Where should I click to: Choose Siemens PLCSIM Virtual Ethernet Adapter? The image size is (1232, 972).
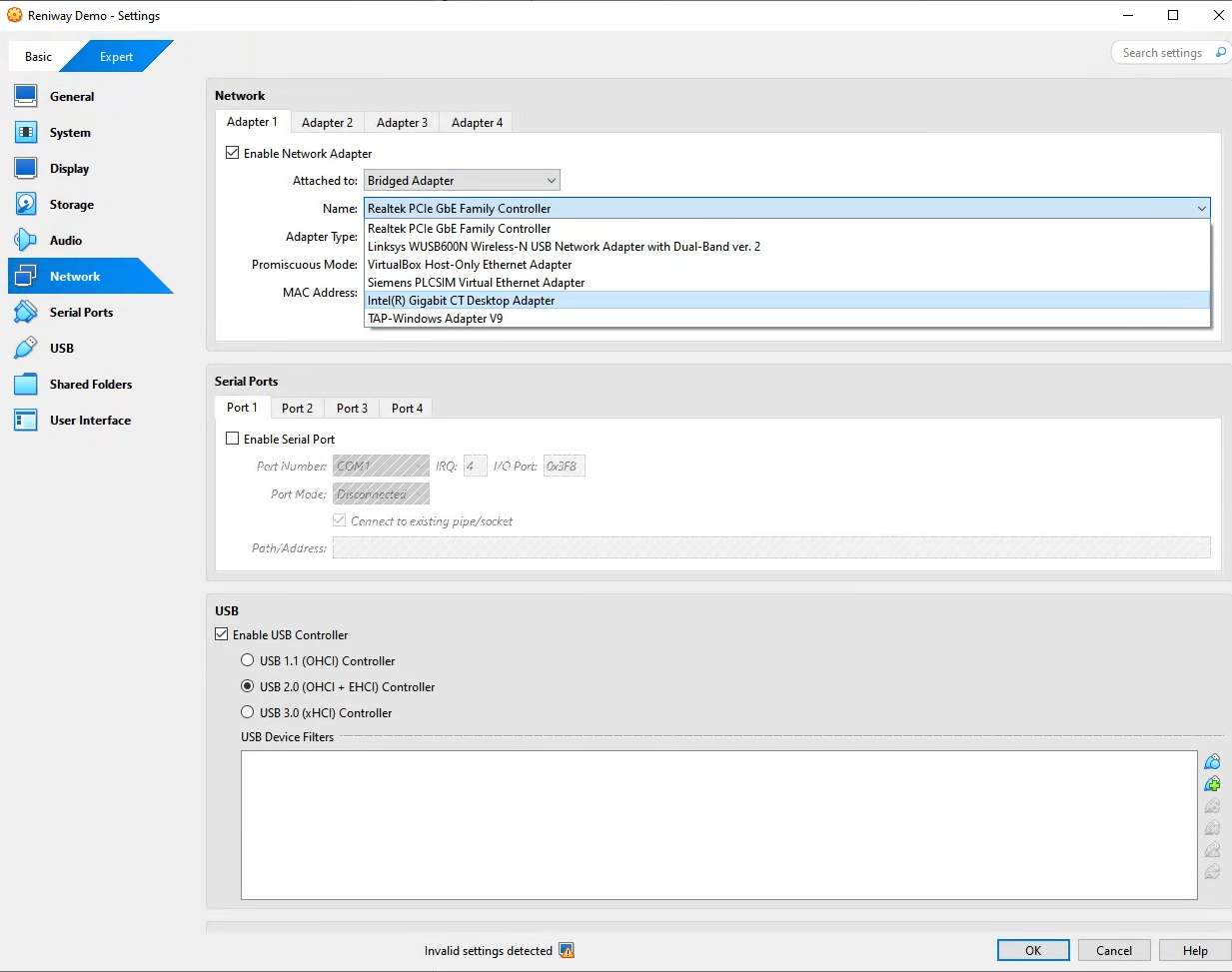pos(787,283)
